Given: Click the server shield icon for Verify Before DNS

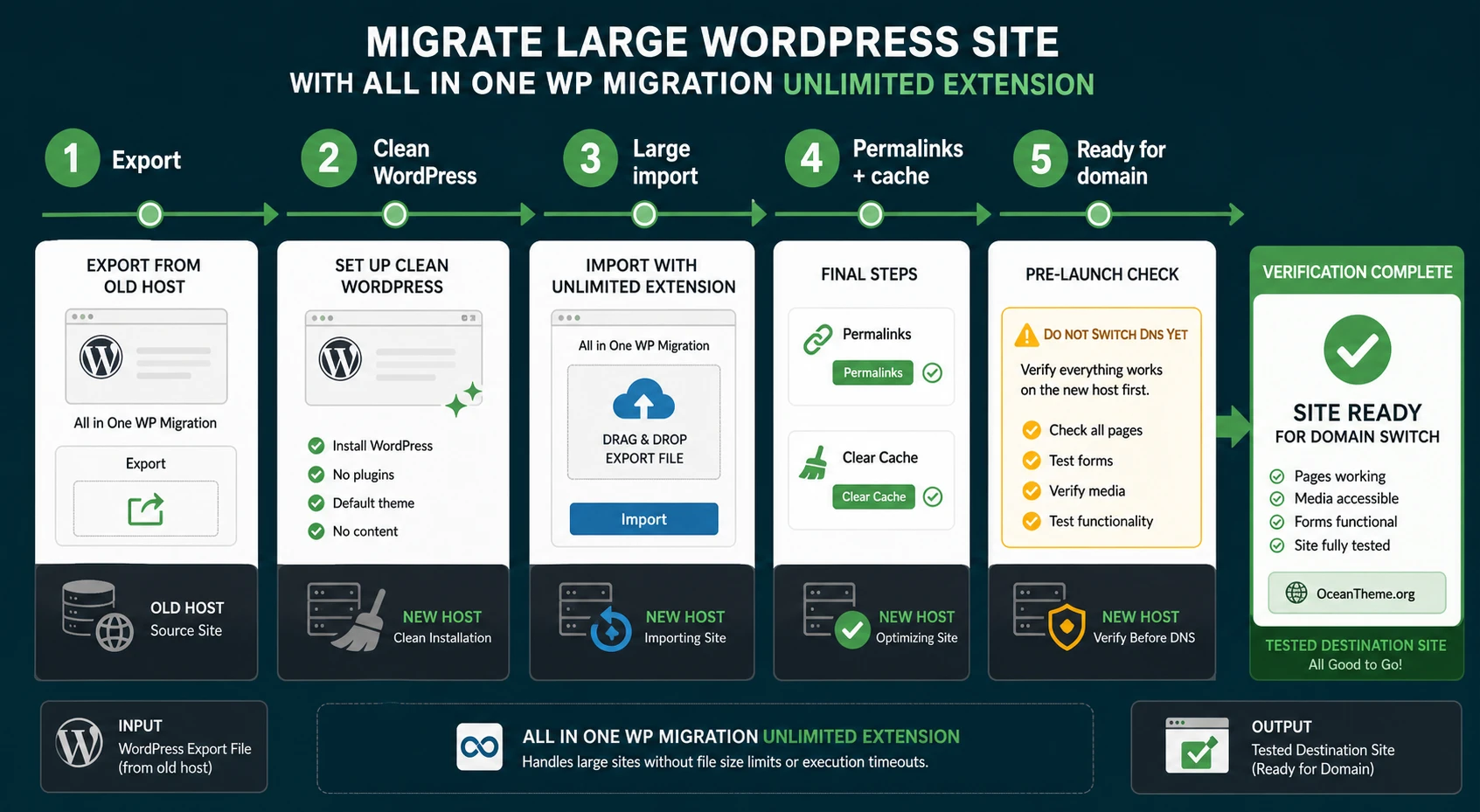Looking at the screenshot, I should (1049, 616).
